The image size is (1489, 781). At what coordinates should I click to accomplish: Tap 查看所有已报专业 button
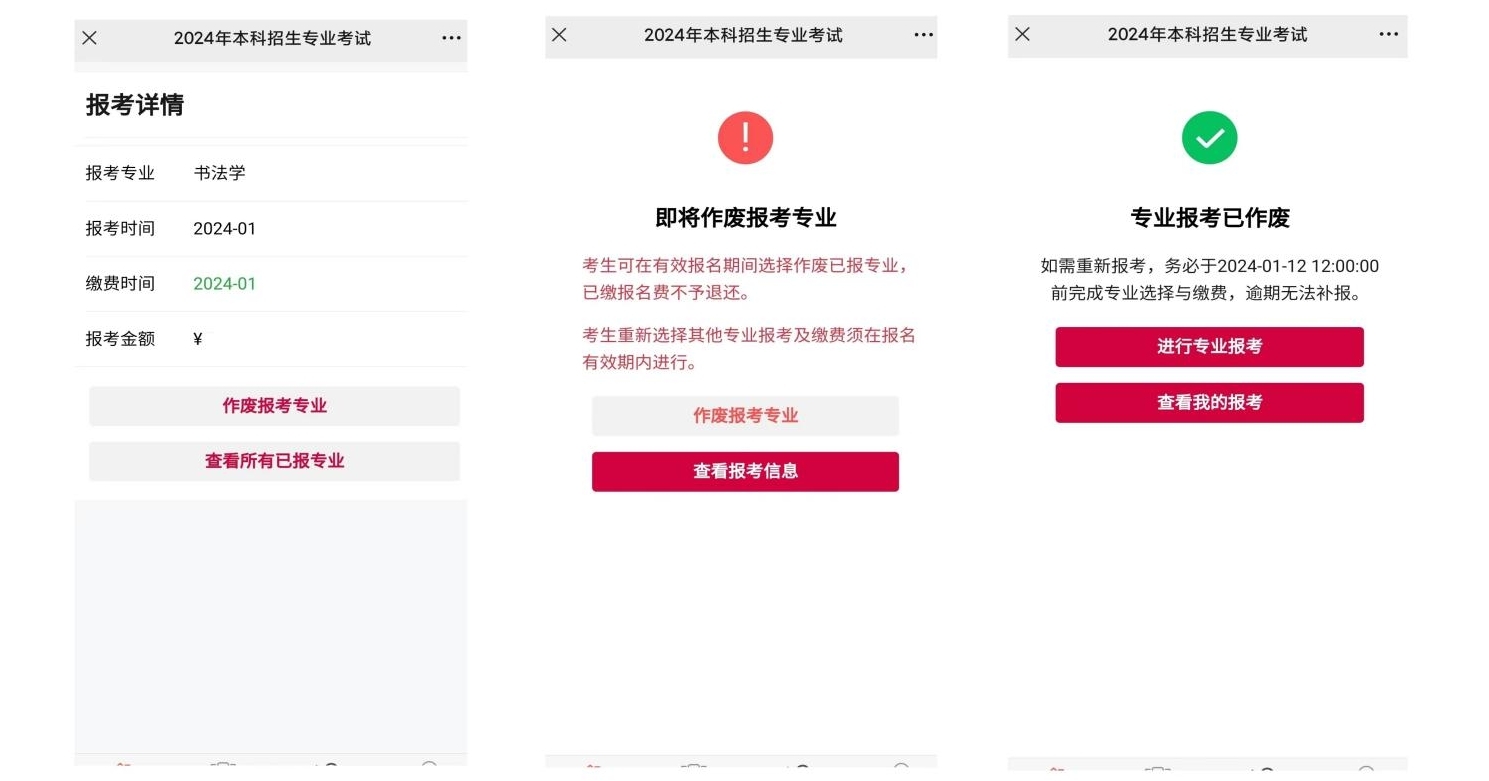(x=274, y=461)
